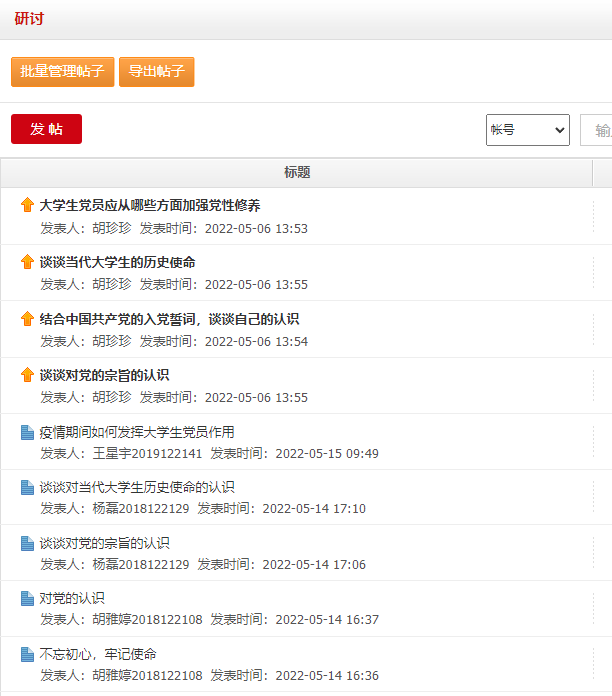This screenshot has width=612, height=696.
Task: Open the 帐号 search type dropdown
Action: pyautogui.click(x=527, y=130)
